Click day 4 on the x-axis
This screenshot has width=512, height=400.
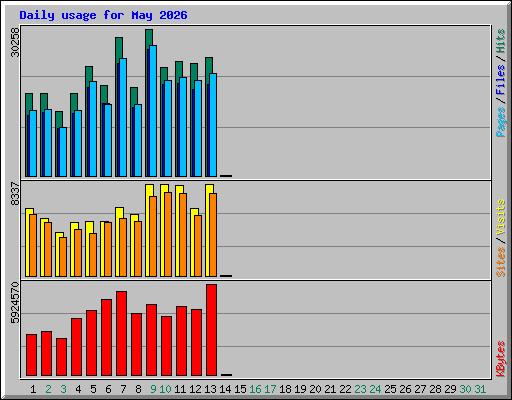click(x=78, y=389)
